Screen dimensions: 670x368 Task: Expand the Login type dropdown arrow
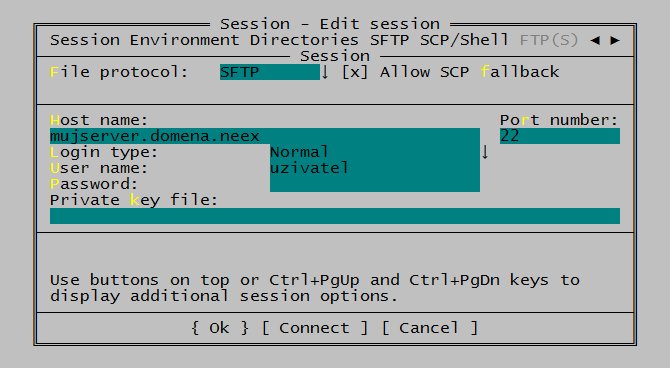(x=485, y=152)
